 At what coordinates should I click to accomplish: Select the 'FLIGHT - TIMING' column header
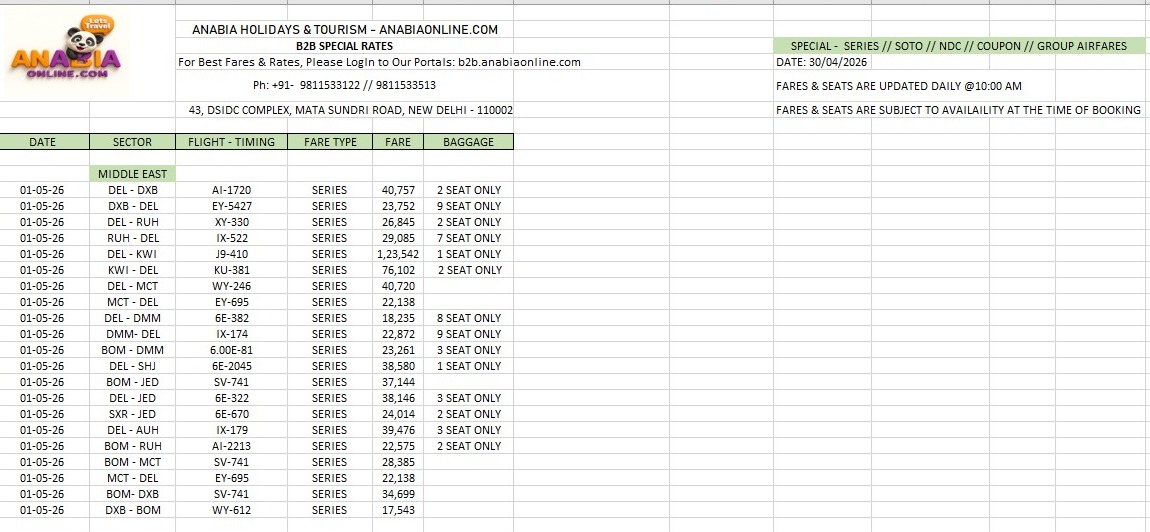[232, 142]
